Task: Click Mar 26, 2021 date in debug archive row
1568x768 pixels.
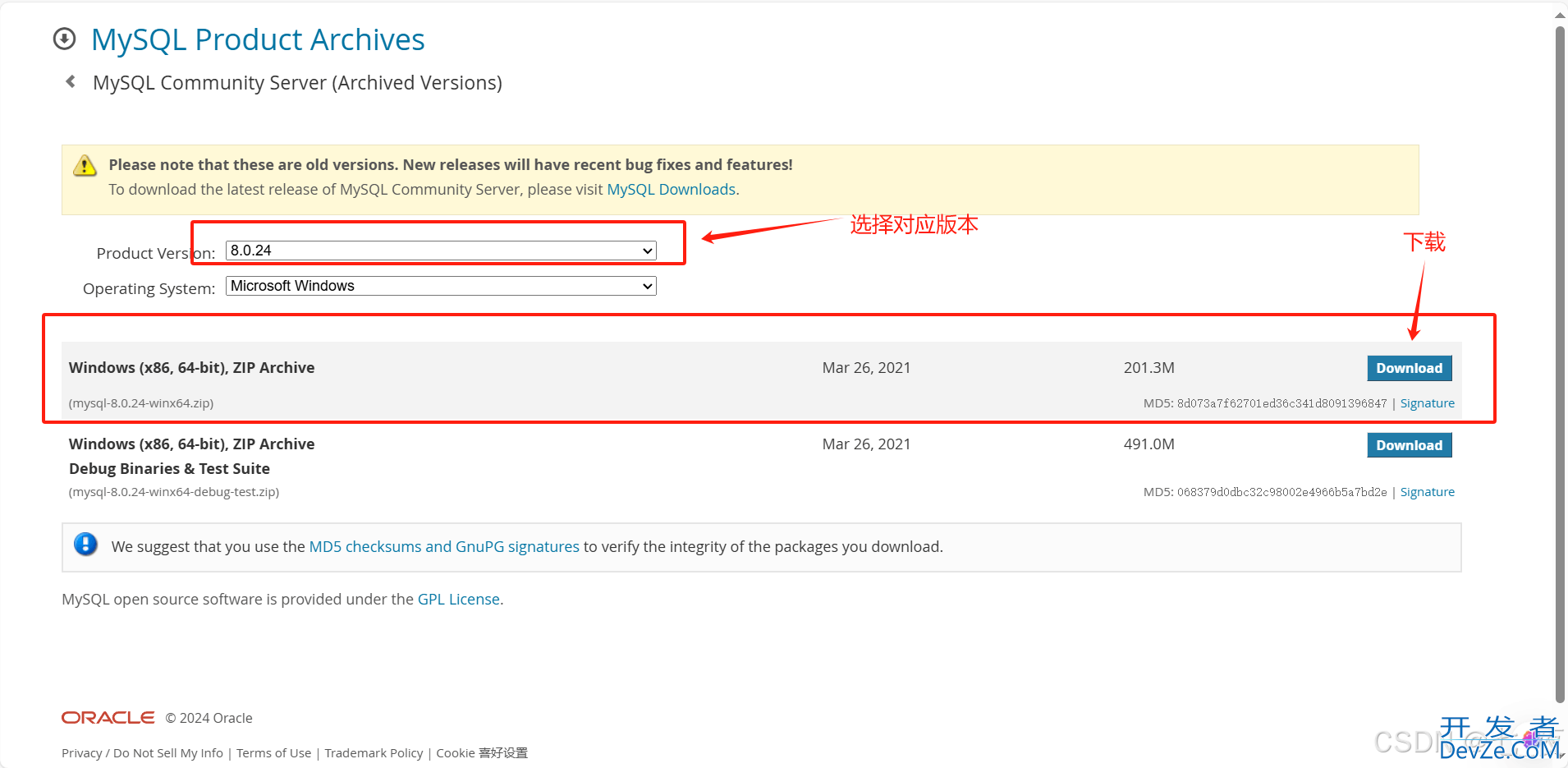Action: [866, 444]
